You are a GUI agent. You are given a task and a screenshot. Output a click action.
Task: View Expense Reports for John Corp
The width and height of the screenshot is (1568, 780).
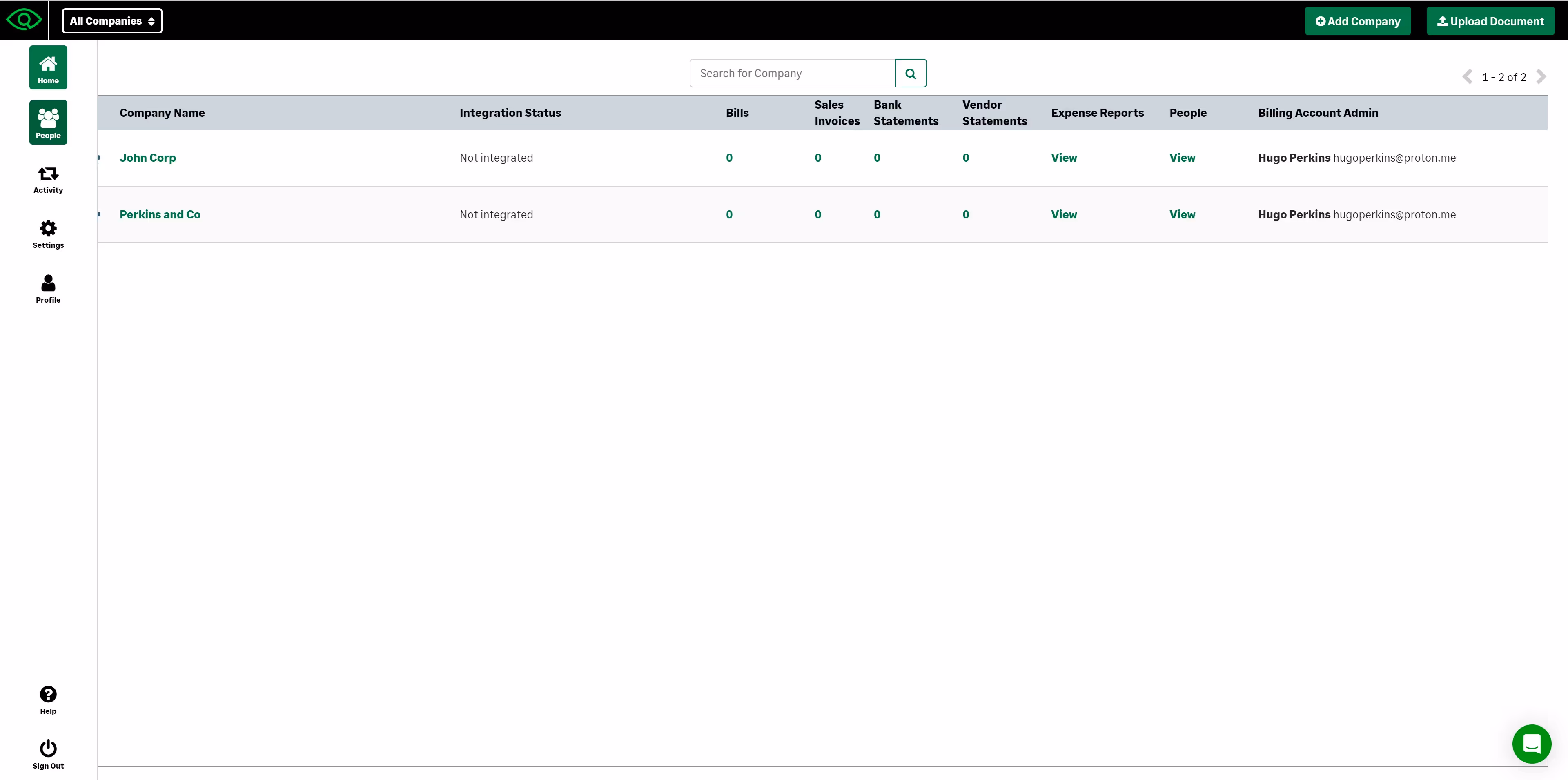pyautogui.click(x=1063, y=158)
